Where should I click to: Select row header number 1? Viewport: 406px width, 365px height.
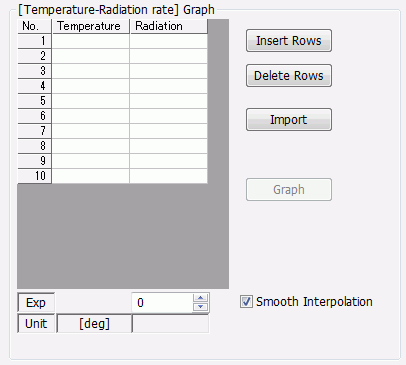34,41
